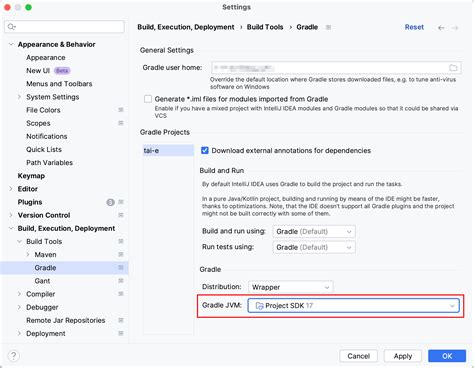474x368 pixels.
Task: Click the help question mark icon
Action: [14, 356]
